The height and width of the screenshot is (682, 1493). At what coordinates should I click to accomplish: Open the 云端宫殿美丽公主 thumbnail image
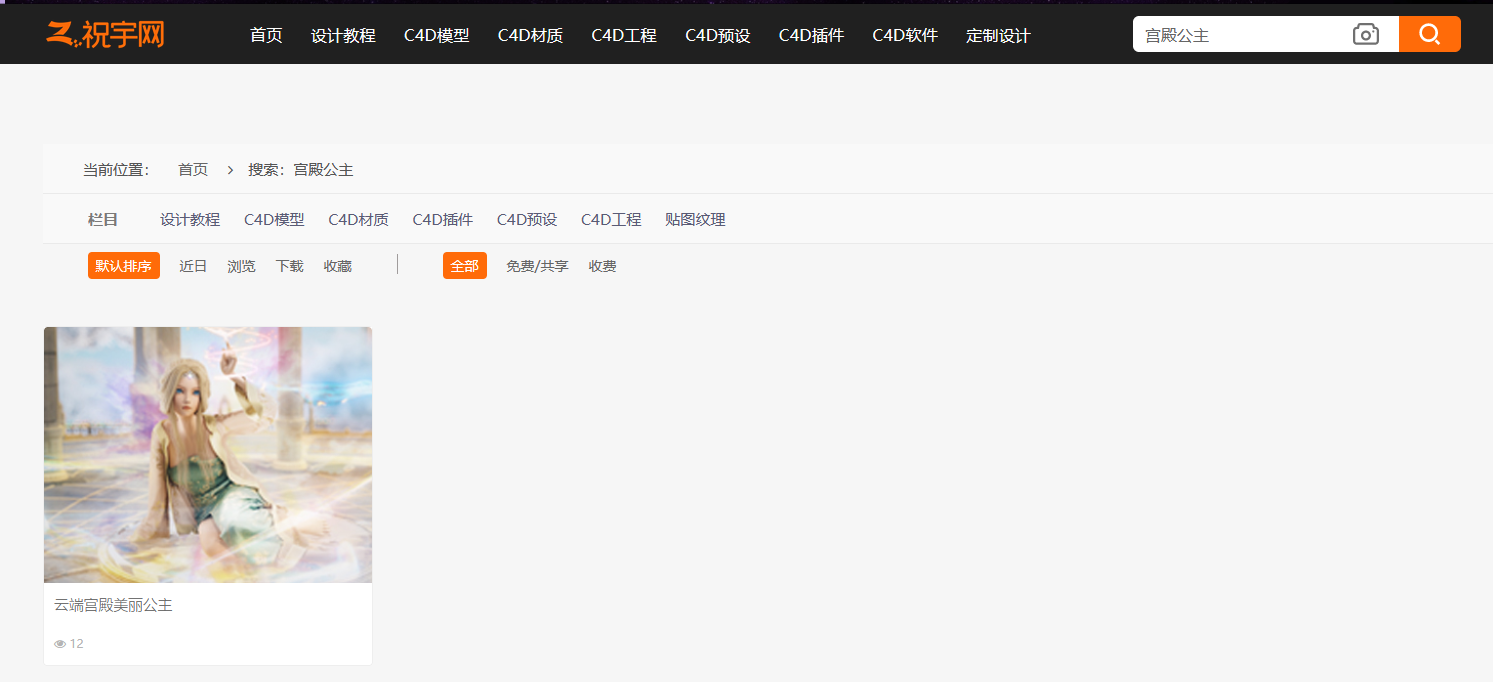(x=208, y=455)
